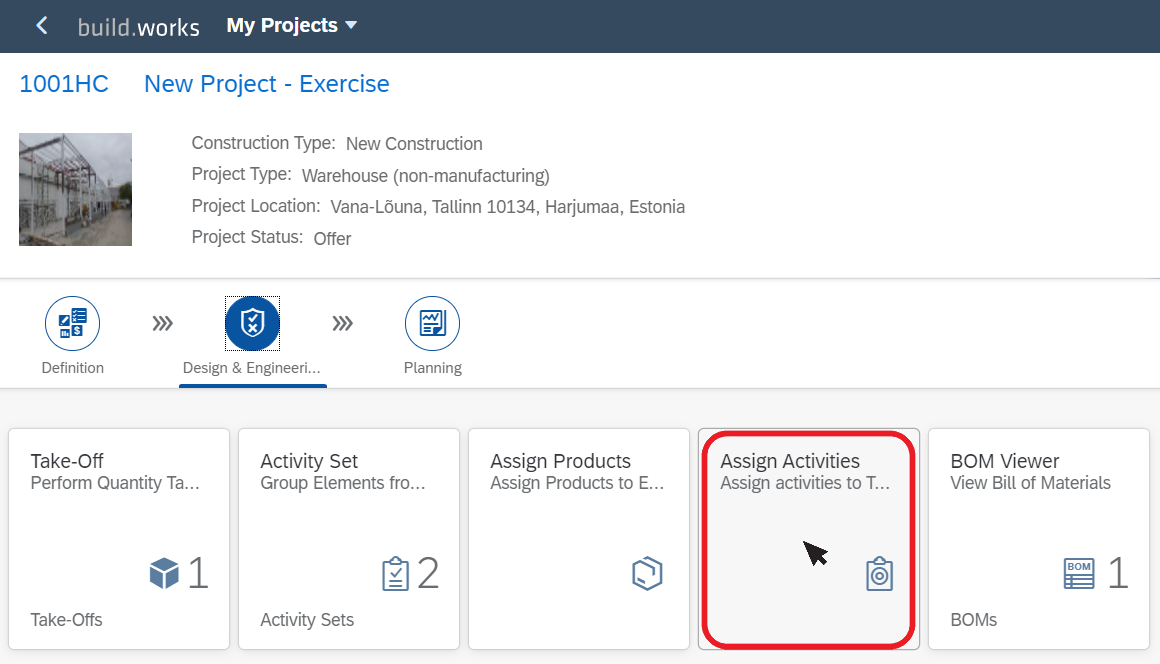
Task: Open the Activity Set tile
Action: pyautogui.click(x=349, y=539)
